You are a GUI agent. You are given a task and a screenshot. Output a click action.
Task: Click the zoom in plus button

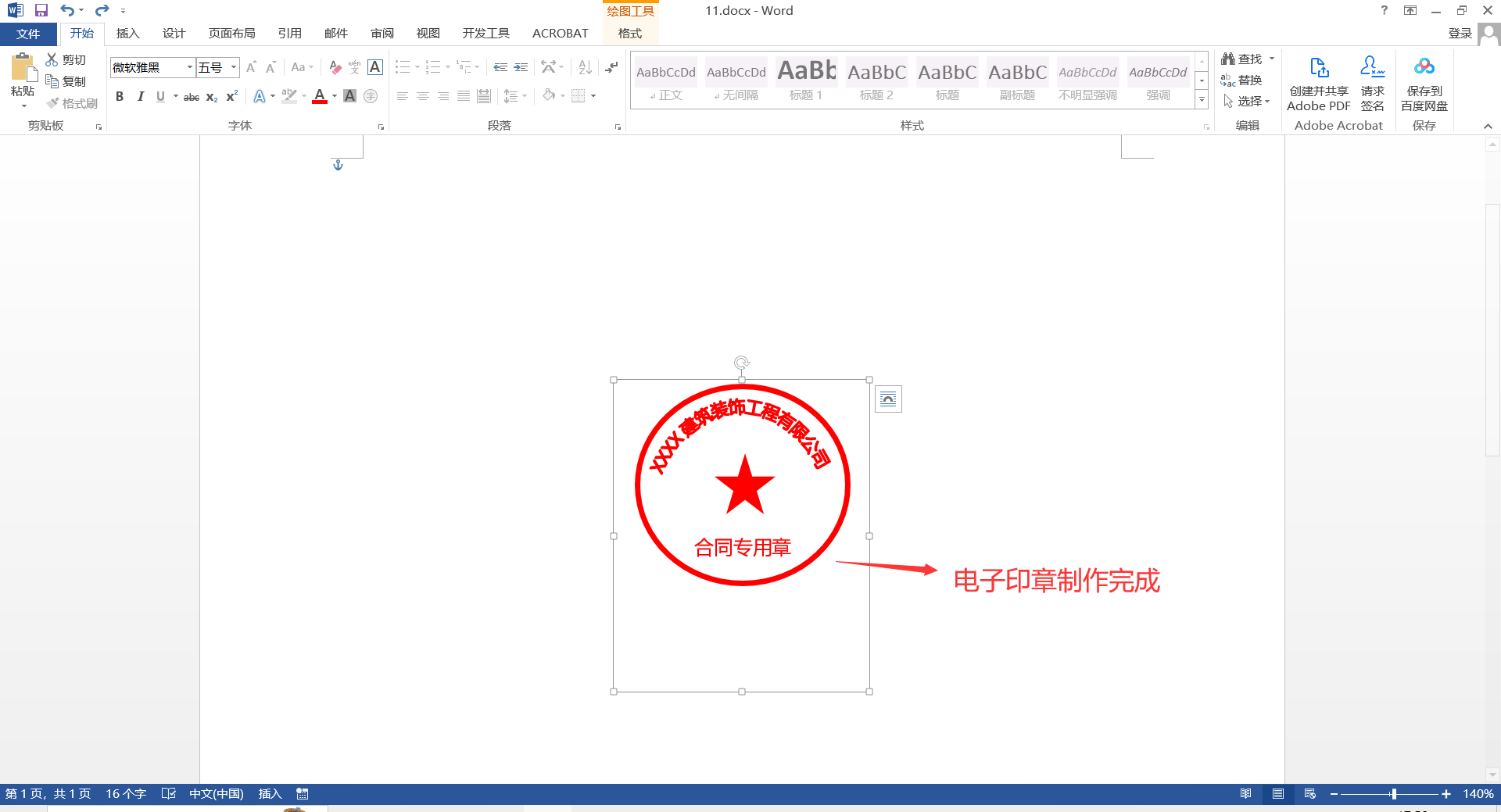pos(1446,794)
